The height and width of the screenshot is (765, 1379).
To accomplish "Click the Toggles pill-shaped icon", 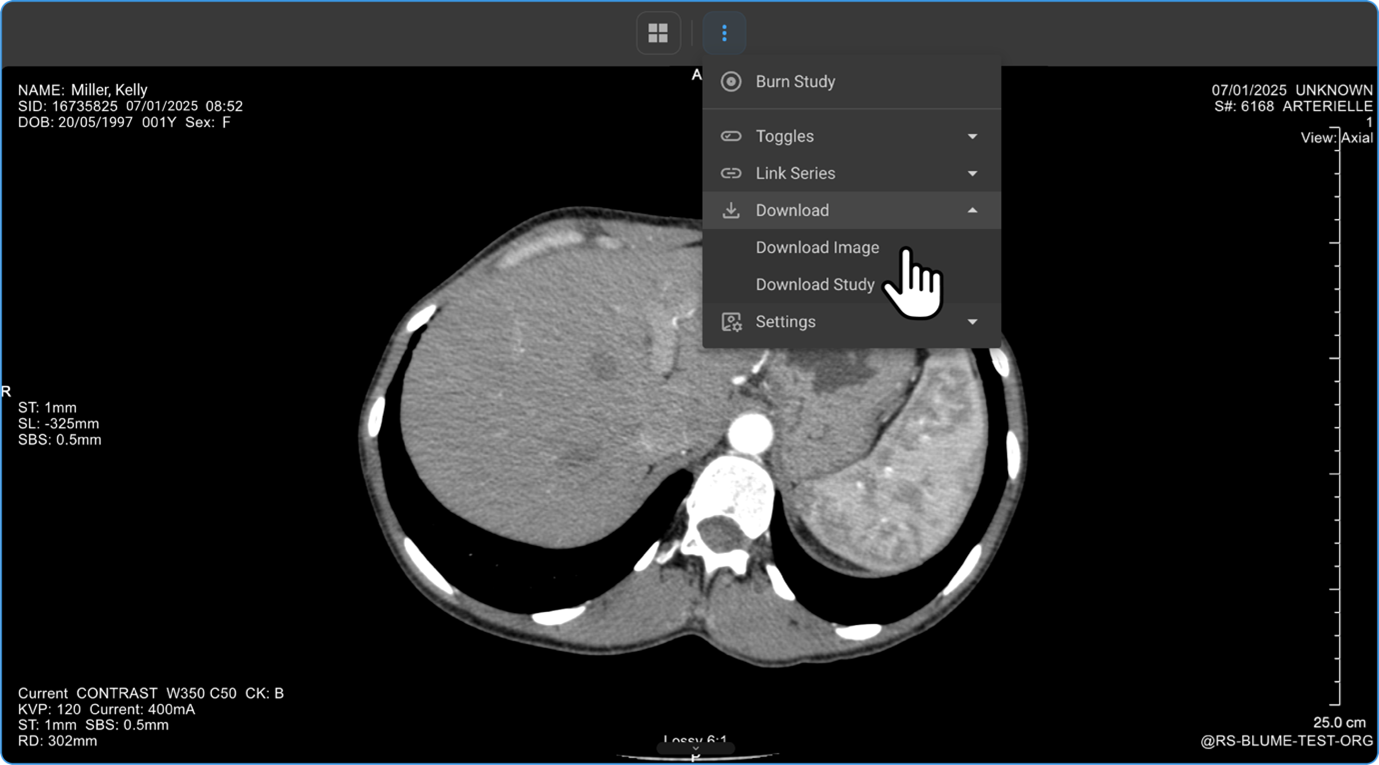I will click(x=731, y=136).
